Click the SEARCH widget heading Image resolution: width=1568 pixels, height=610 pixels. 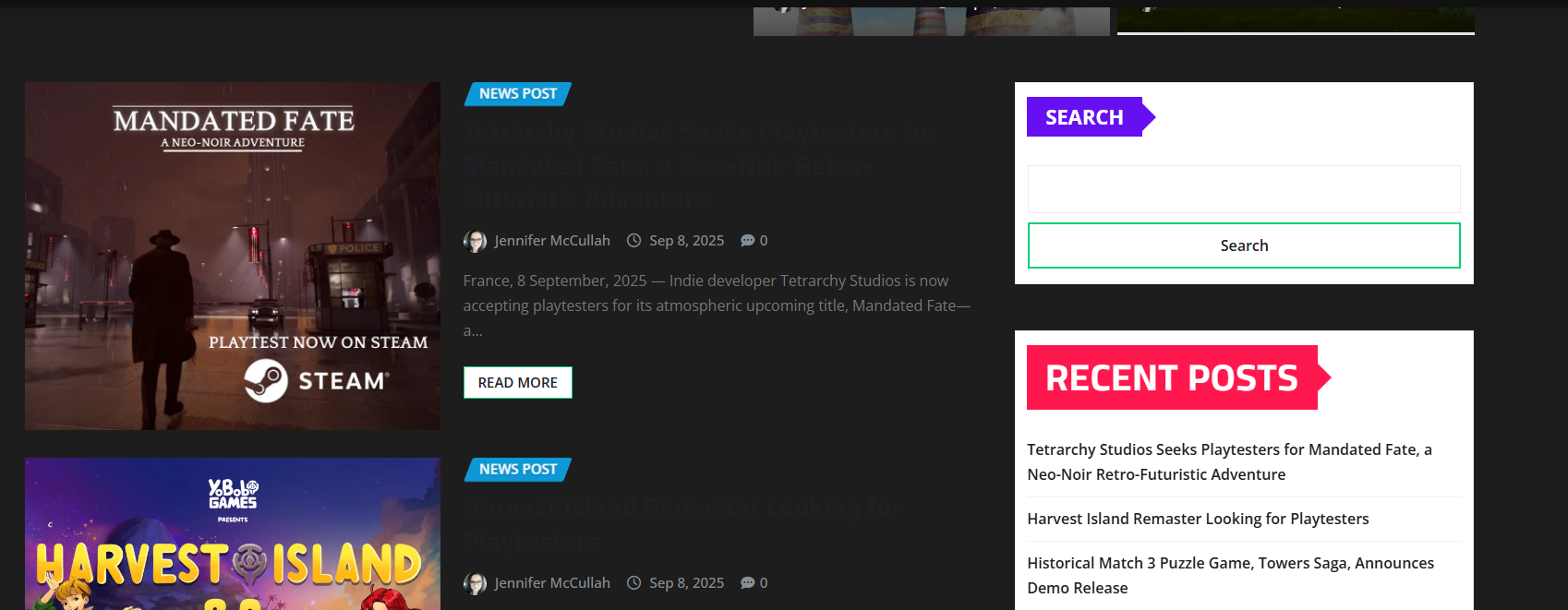coord(1084,117)
